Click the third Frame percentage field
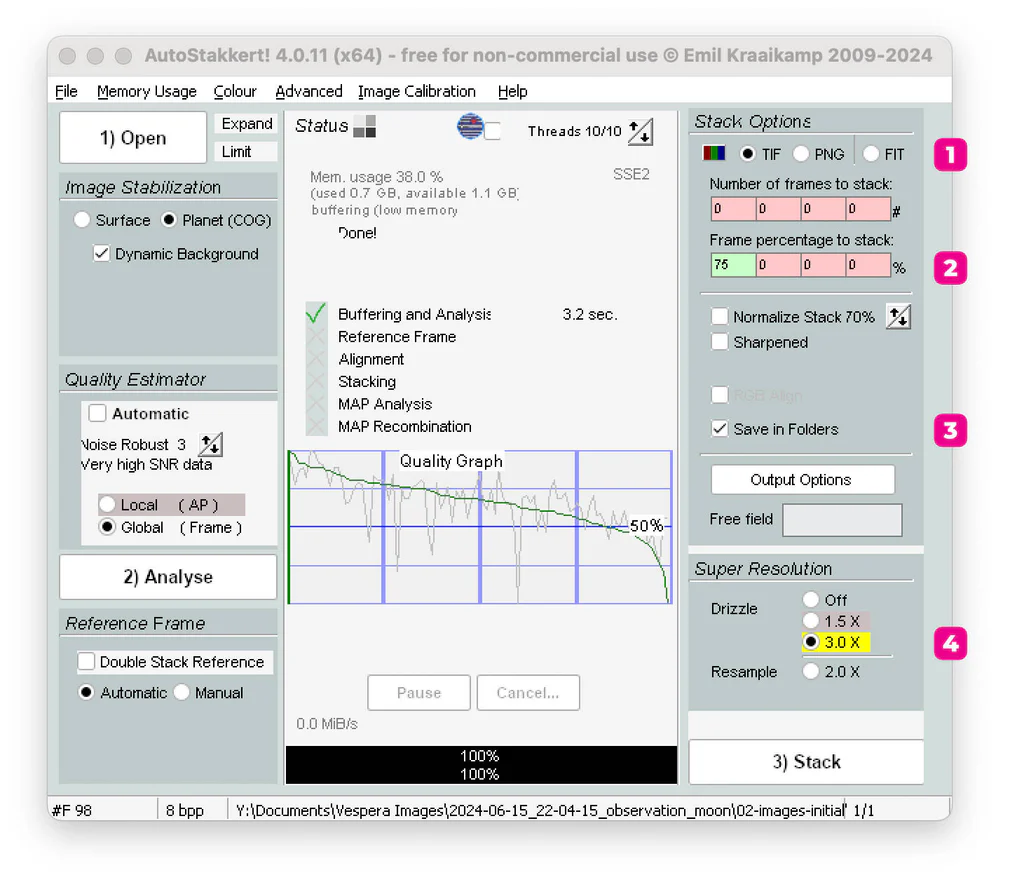This screenshot has height=896, width=1024. pyautogui.click(x=823, y=265)
